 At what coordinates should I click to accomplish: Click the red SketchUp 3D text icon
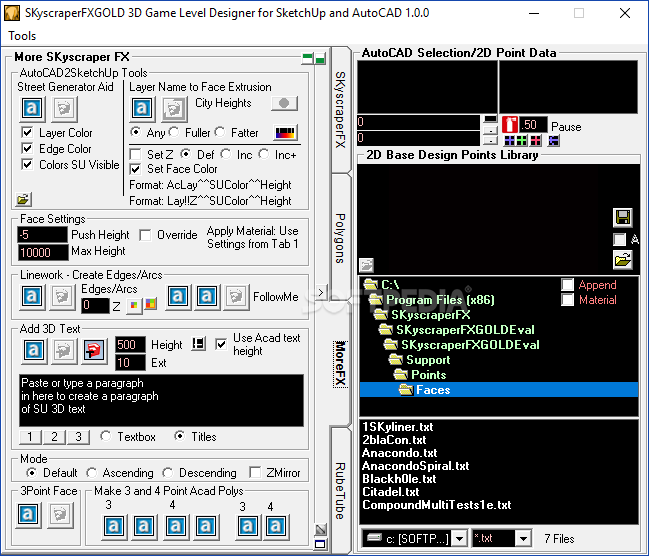click(94, 351)
